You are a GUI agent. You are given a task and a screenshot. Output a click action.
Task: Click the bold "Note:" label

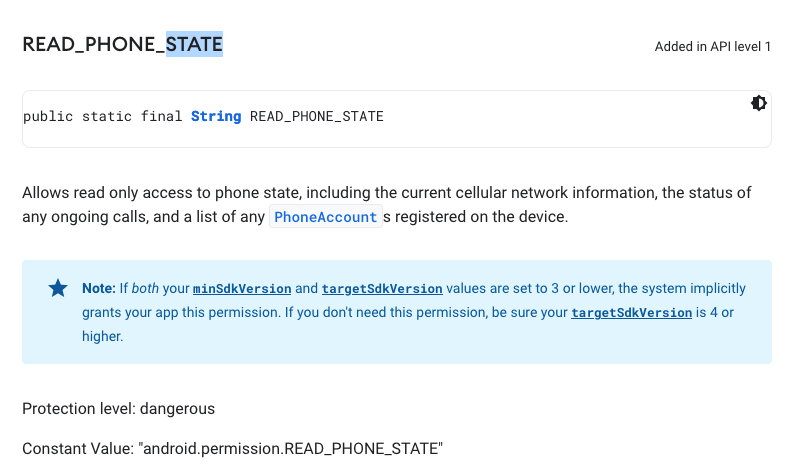(99, 288)
